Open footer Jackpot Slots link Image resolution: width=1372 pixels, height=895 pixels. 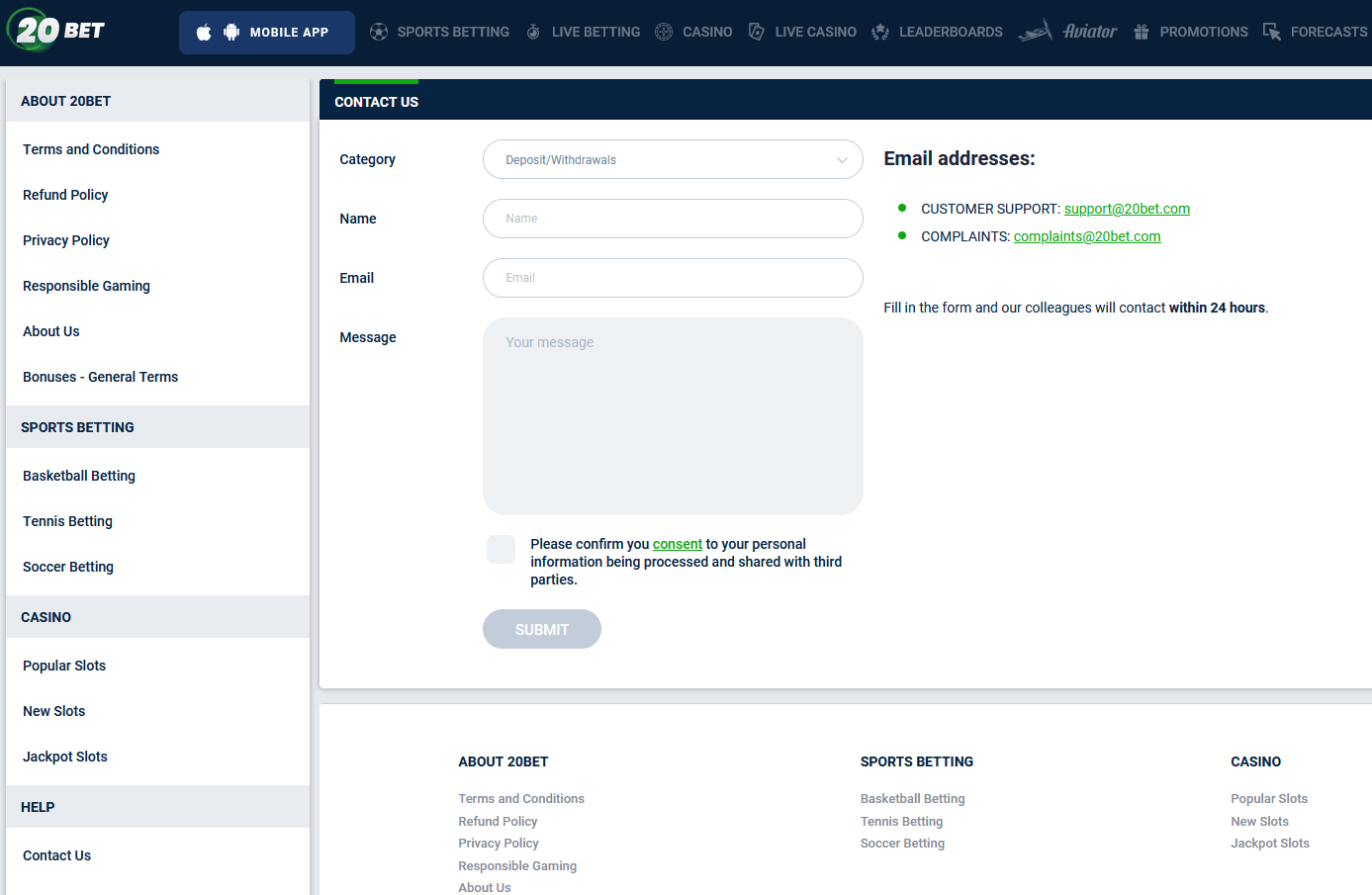(1270, 844)
